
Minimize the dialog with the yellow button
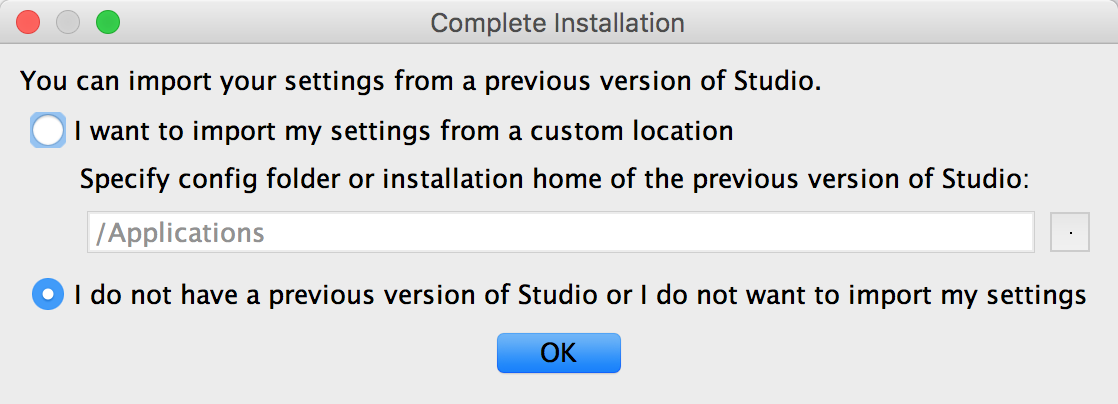point(68,21)
